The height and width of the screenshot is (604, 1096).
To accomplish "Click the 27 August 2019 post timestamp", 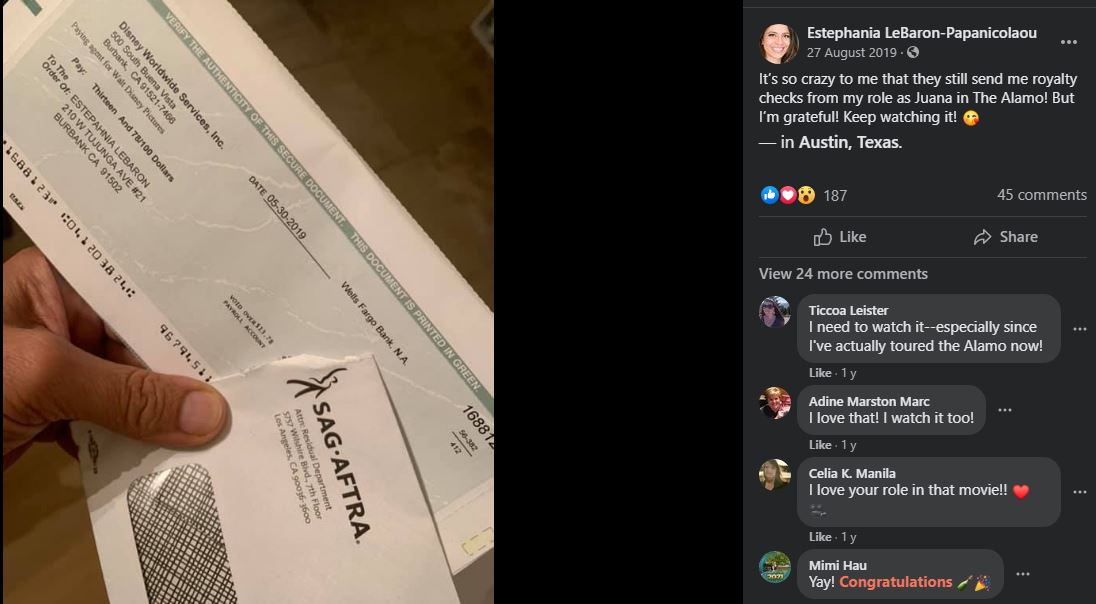I will [x=851, y=53].
